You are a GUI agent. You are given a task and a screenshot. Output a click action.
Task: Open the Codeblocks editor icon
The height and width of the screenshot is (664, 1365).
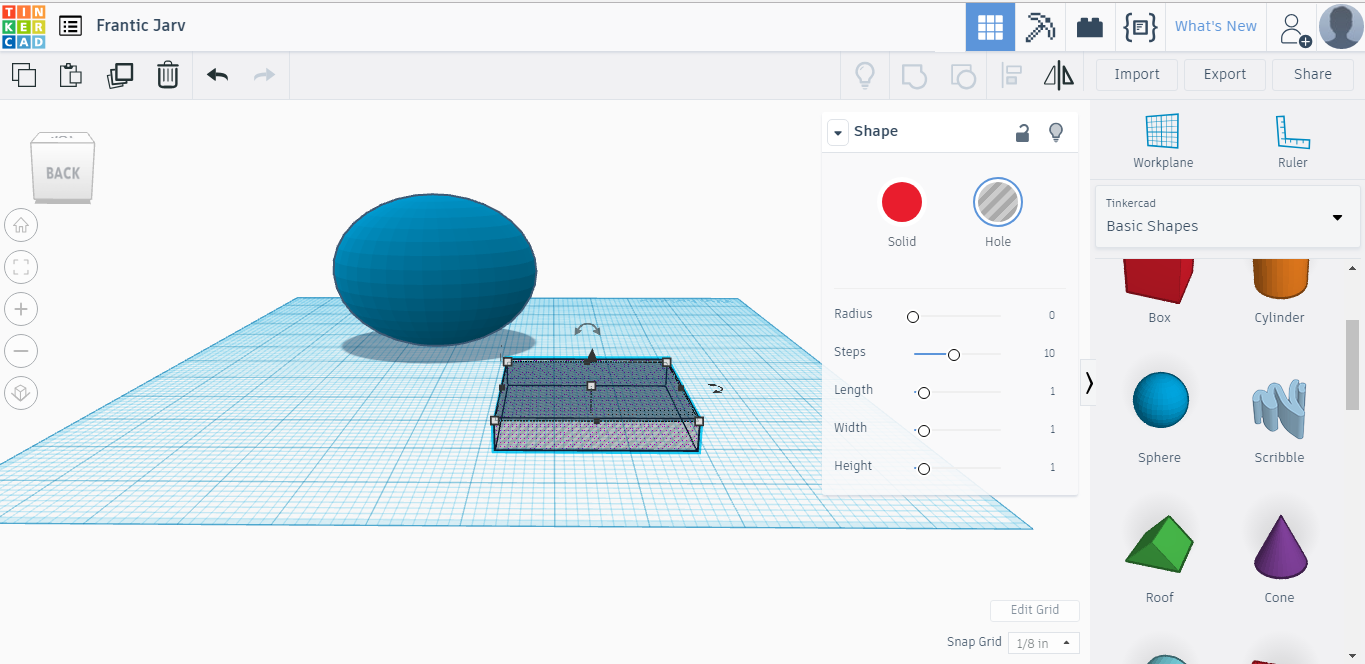(1140, 27)
